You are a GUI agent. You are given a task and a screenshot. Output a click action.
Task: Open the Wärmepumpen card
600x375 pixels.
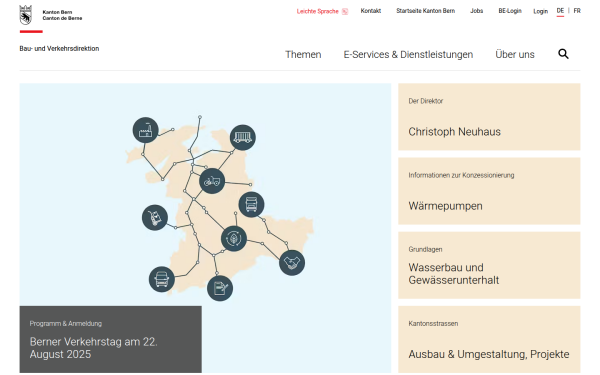point(489,191)
